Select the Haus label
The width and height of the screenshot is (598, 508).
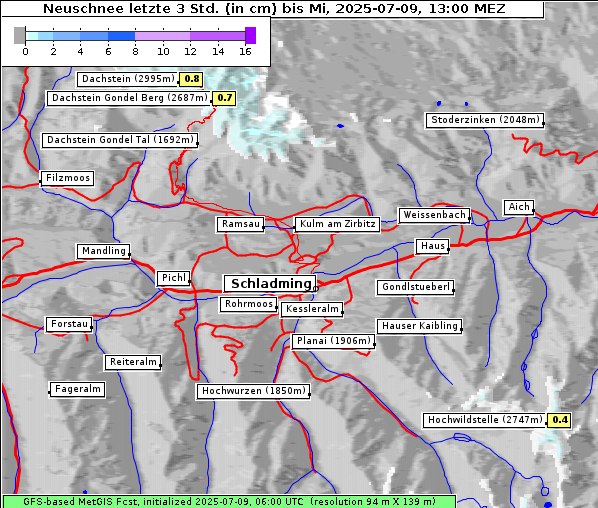point(433,246)
